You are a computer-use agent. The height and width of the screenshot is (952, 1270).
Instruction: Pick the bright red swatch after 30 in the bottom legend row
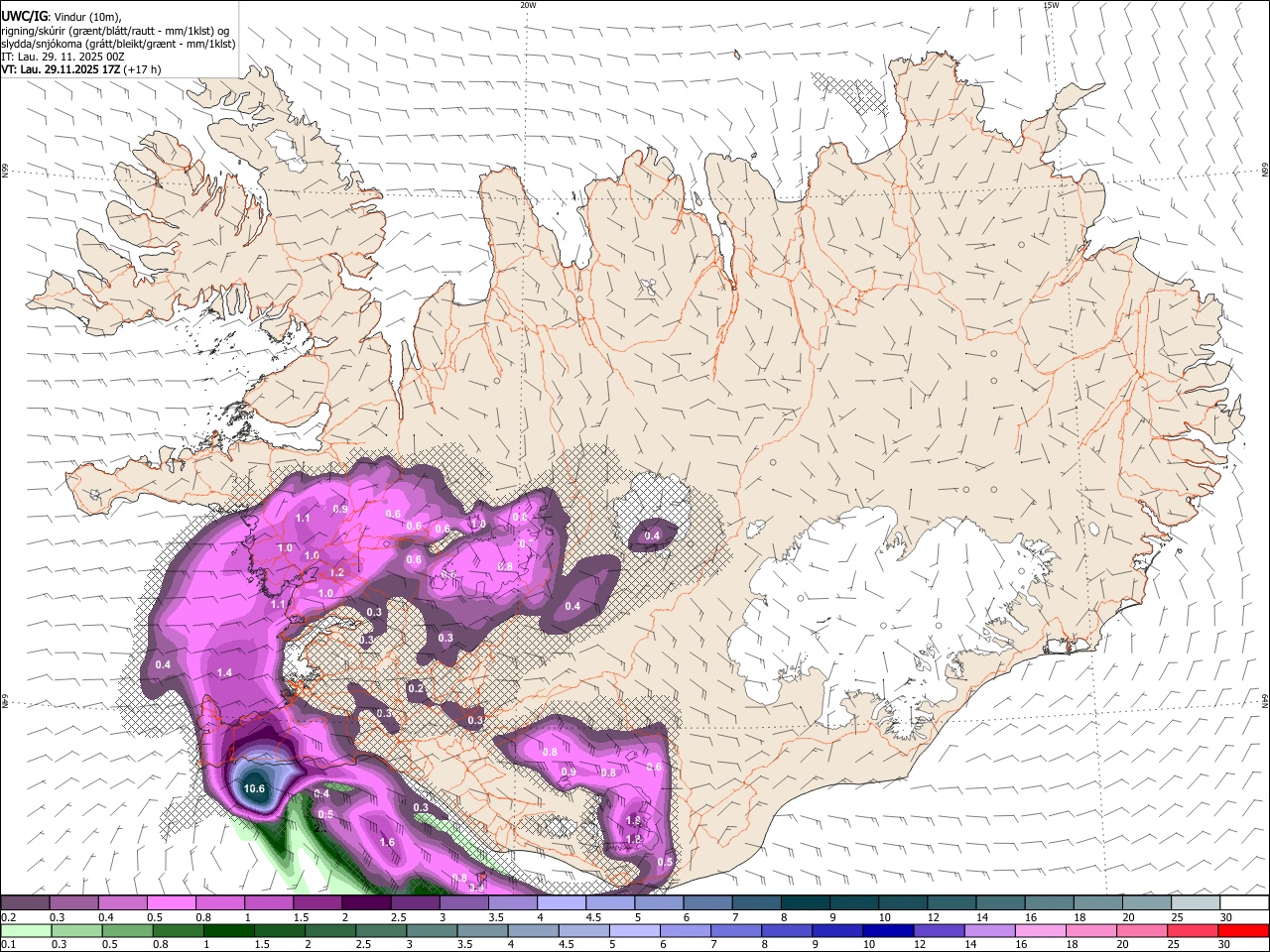point(1242,930)
